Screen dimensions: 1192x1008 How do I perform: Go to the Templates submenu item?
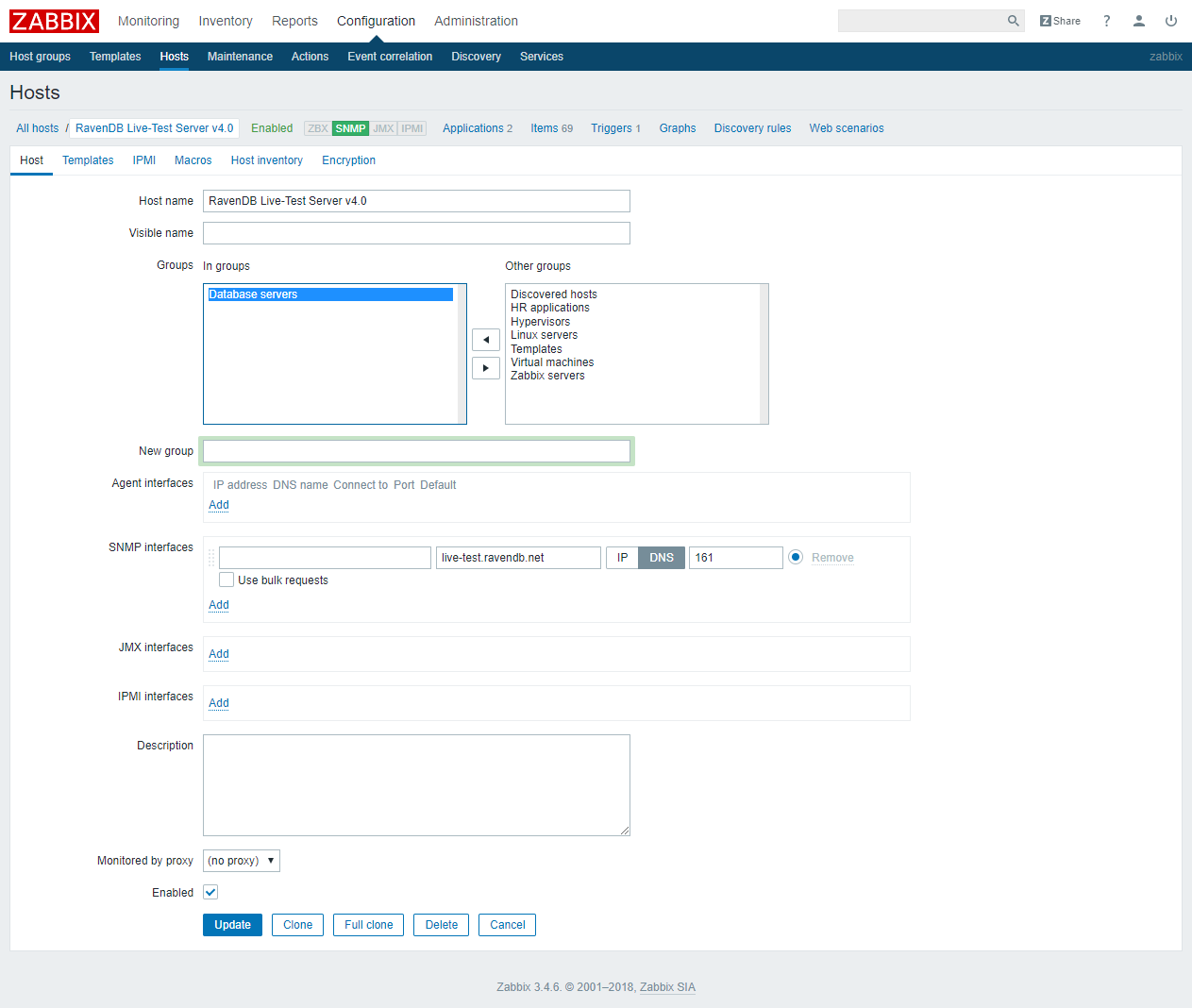115,57
